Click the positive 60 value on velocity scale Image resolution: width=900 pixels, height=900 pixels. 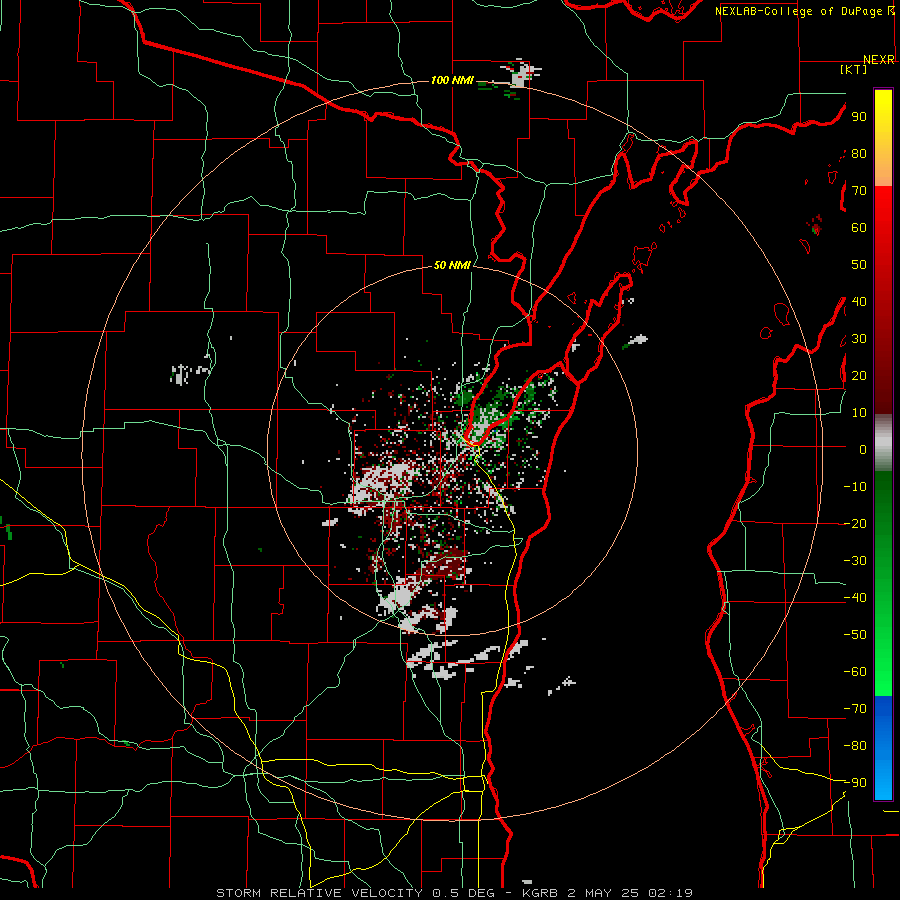pyautogui.click(x=859, y=228)
